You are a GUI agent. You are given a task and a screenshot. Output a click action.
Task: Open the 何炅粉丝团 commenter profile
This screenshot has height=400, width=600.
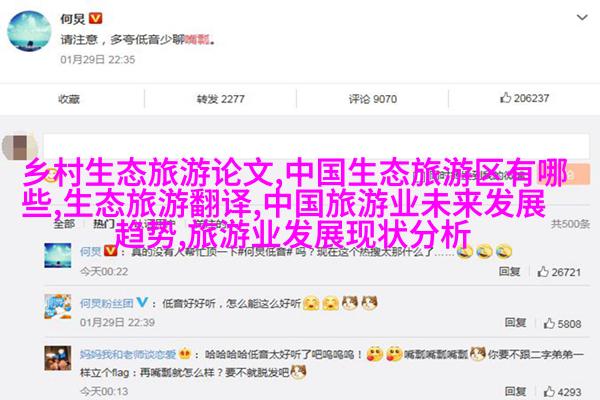click(107, 304)
